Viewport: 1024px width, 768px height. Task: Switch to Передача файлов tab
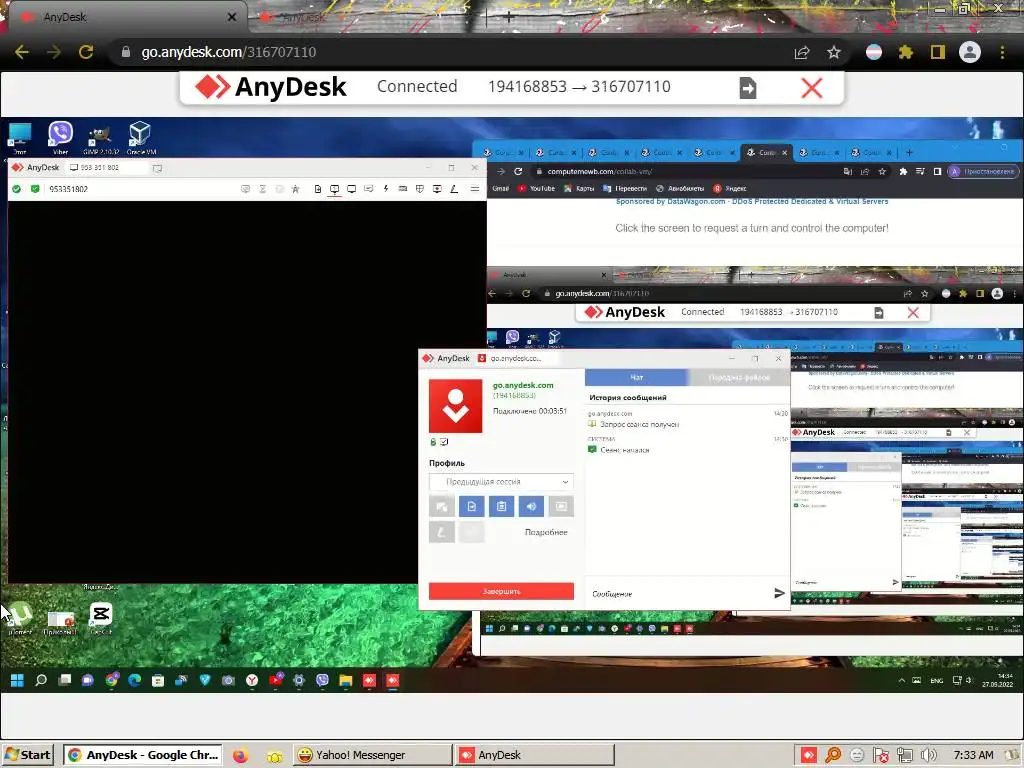(739, 377)
